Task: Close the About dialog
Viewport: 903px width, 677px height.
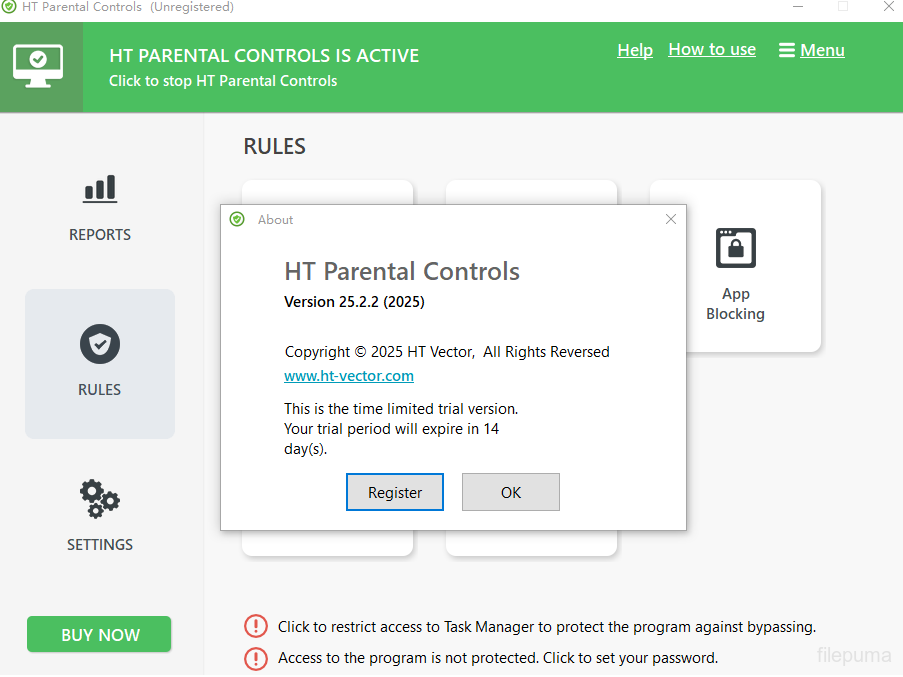Action: tap(671, 219)
